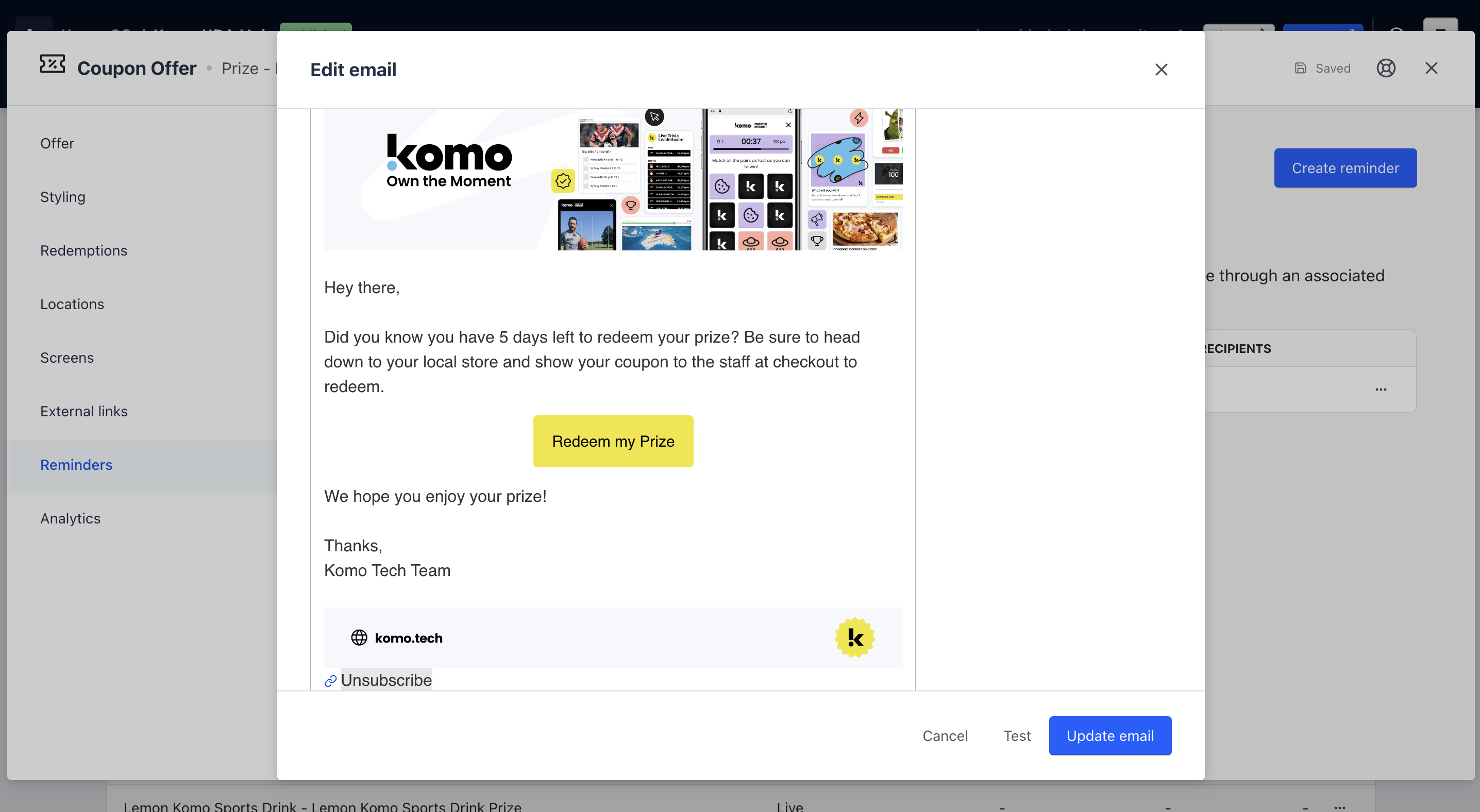Click the Komo banner image in email

pos(613,179)
